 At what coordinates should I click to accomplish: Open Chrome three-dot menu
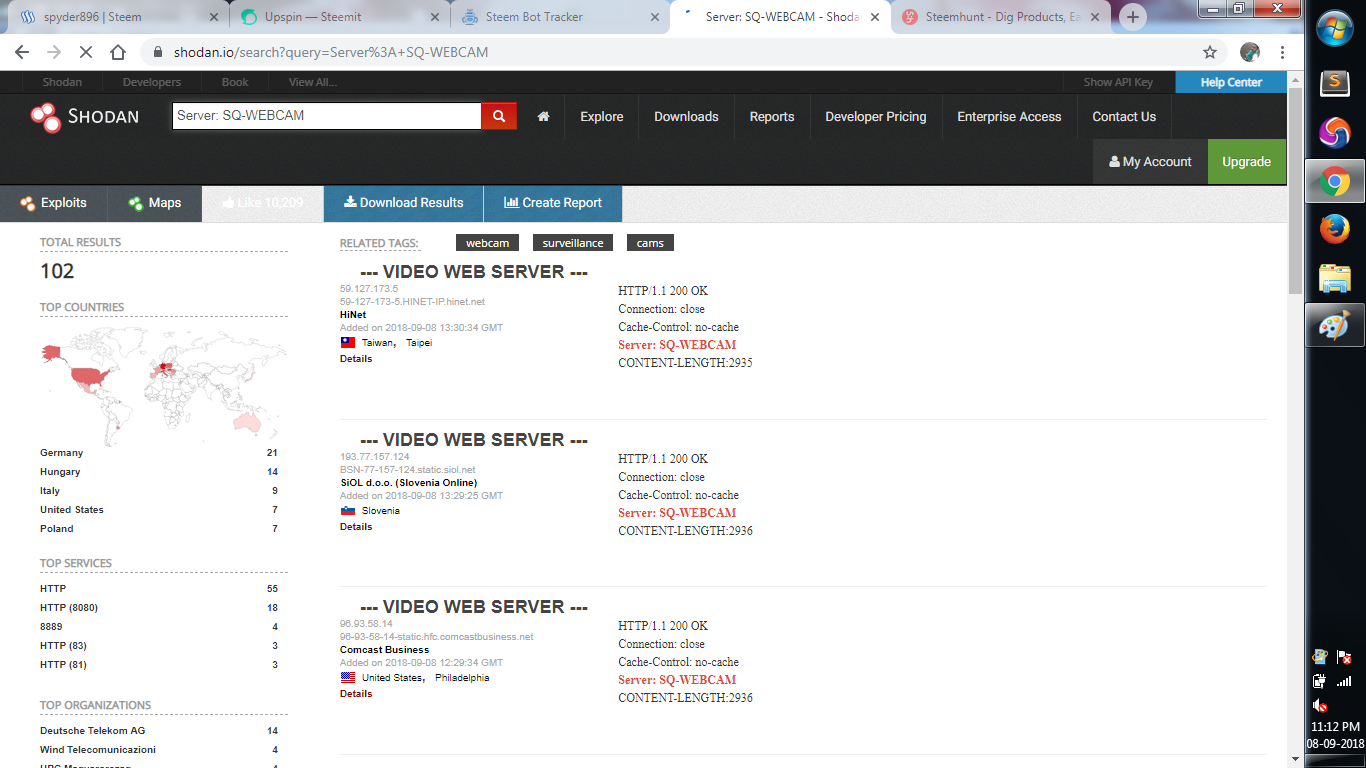(x=1282, y=52)
